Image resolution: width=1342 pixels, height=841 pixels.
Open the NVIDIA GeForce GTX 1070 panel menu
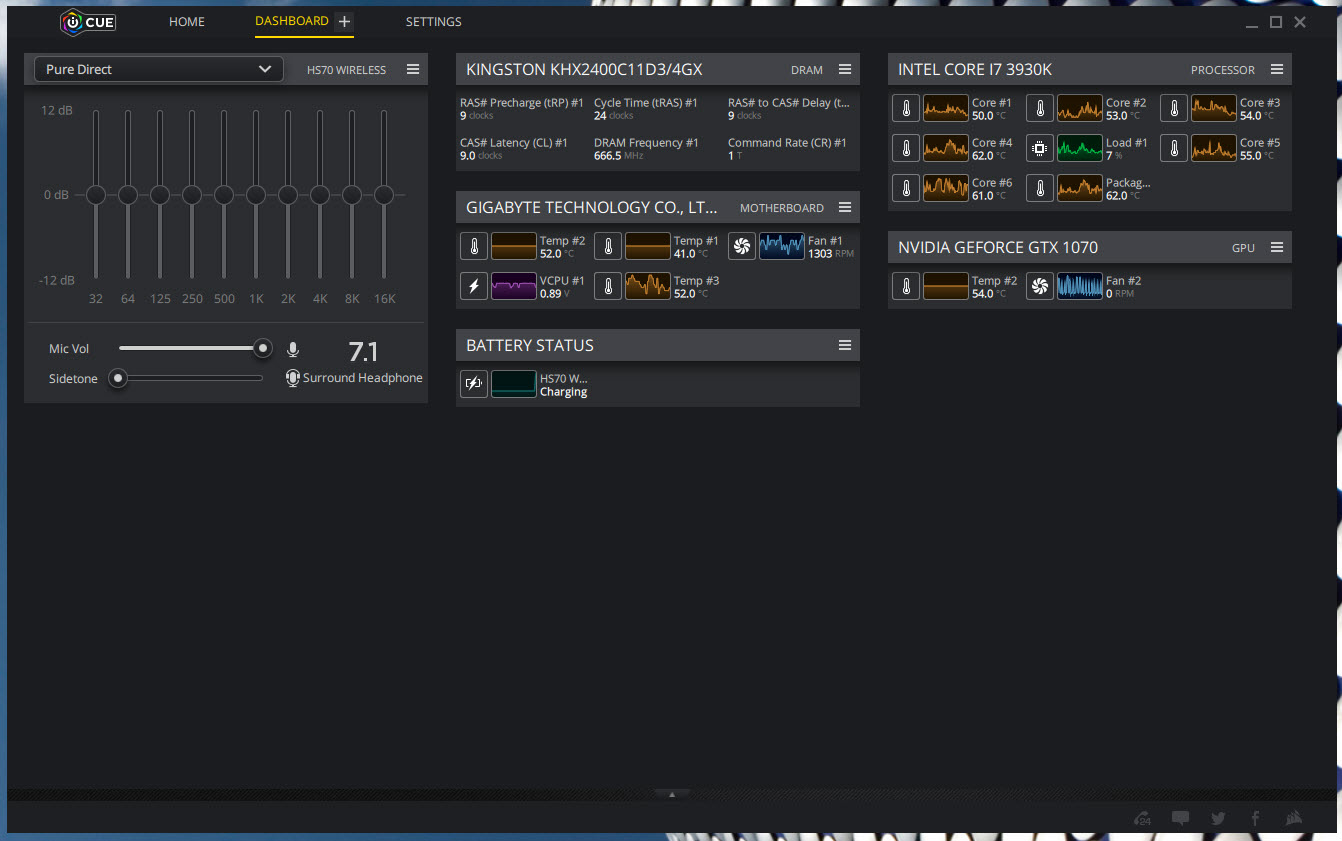point(1277,247)
